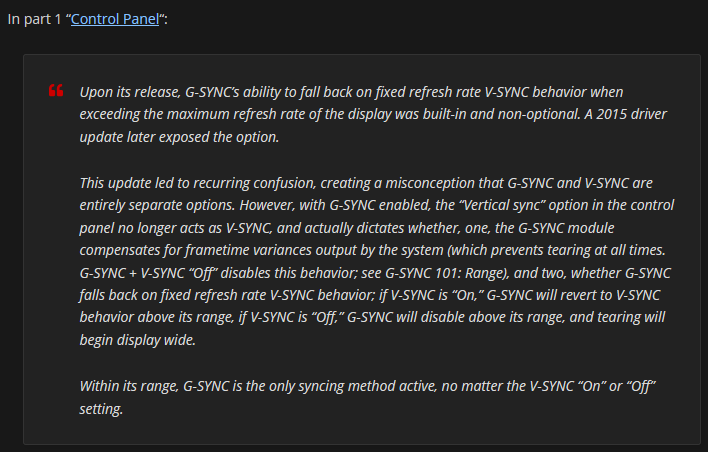Viewport: 708px width, 452px height.
Task: Click "update later exposed the option." line
Action: tap(179, 137)
